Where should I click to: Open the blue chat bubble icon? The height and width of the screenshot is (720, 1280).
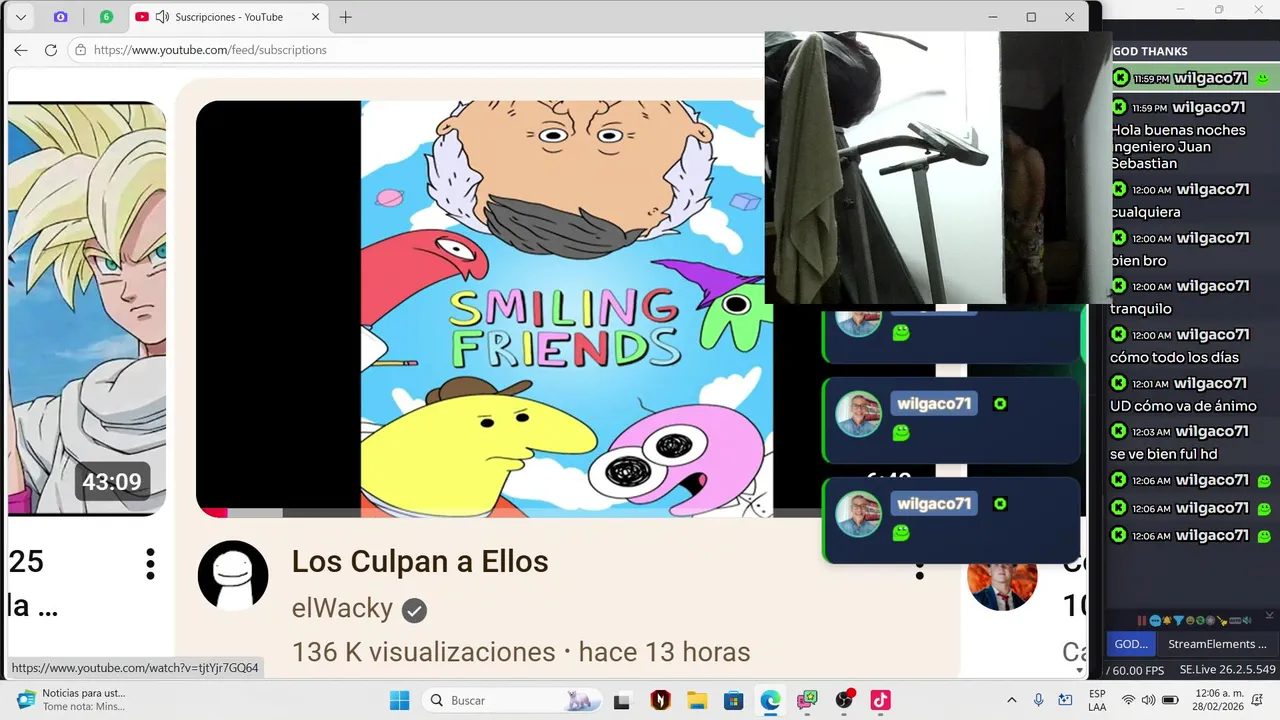click(x=1155, y=620)
